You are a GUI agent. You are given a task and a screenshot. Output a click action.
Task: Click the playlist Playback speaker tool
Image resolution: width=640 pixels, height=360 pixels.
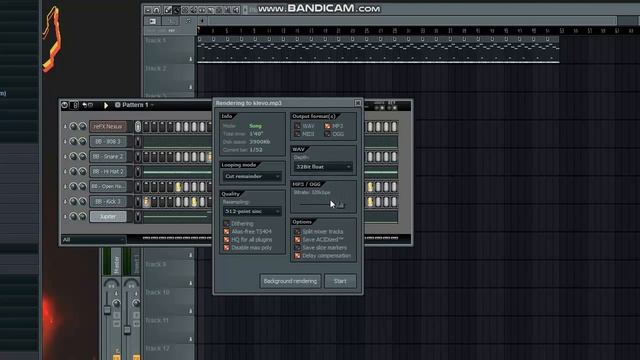(236, 10)
